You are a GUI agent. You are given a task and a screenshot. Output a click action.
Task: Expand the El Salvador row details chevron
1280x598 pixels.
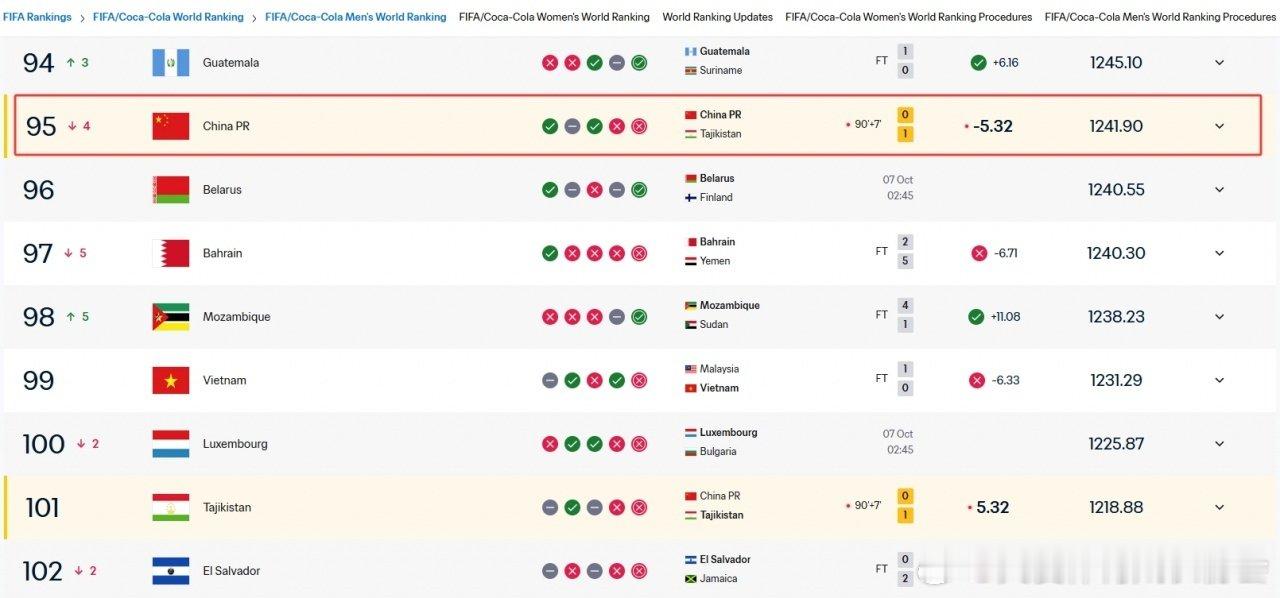1219,571
